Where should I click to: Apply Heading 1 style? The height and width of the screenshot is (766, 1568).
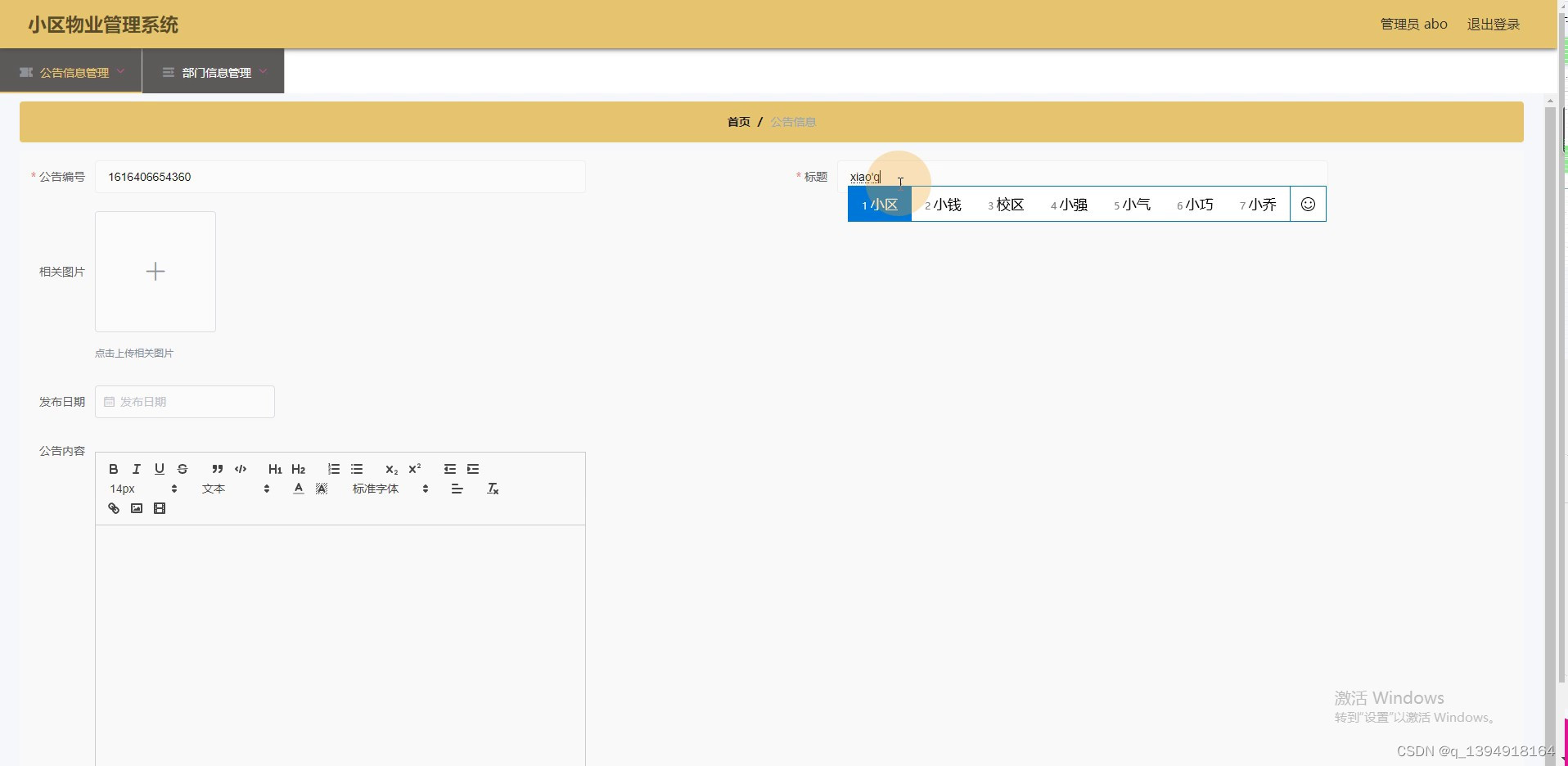pyautogui.click(x=275, y=469)
